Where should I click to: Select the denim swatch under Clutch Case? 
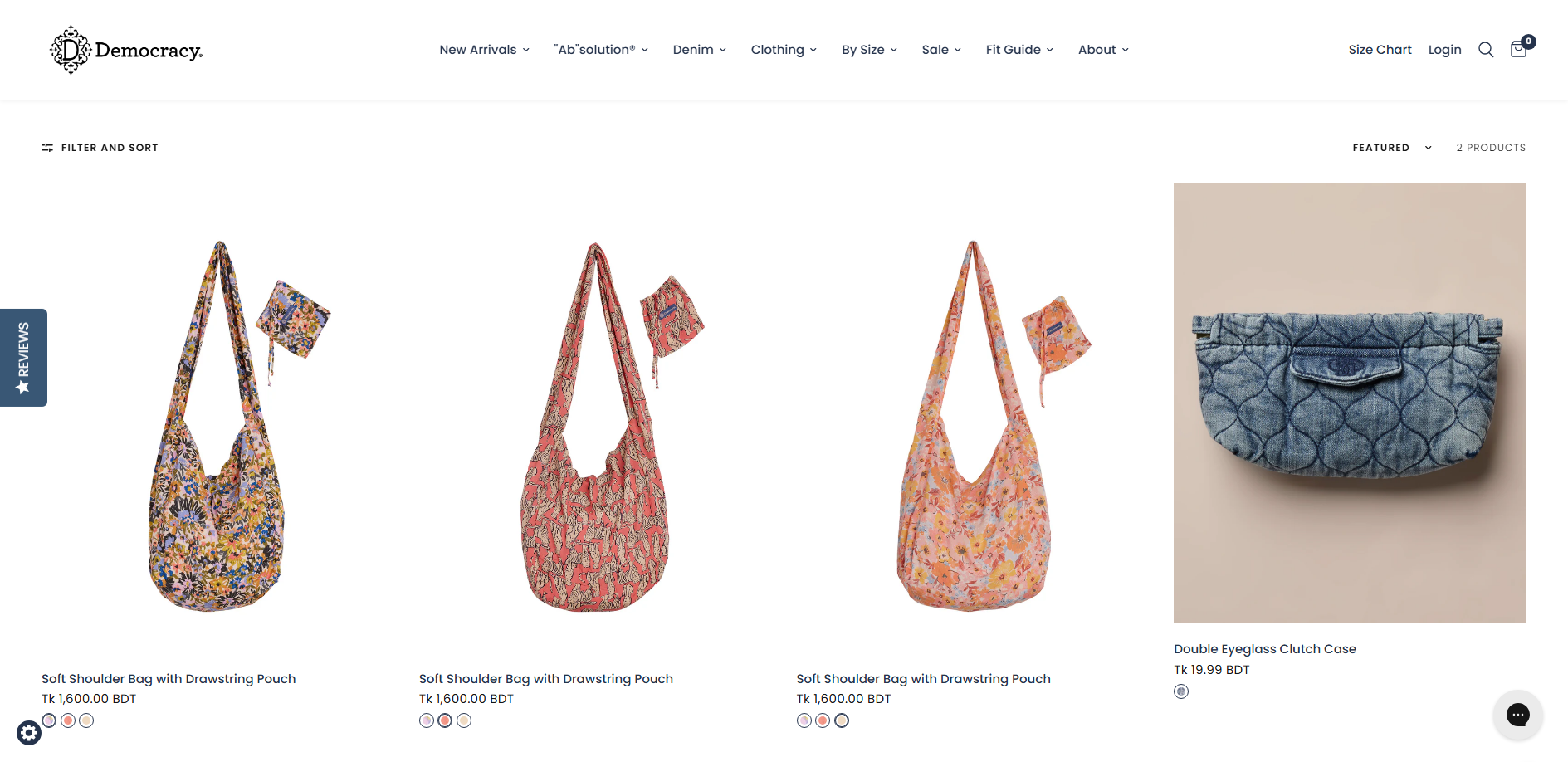click(x=1181, y=691)
